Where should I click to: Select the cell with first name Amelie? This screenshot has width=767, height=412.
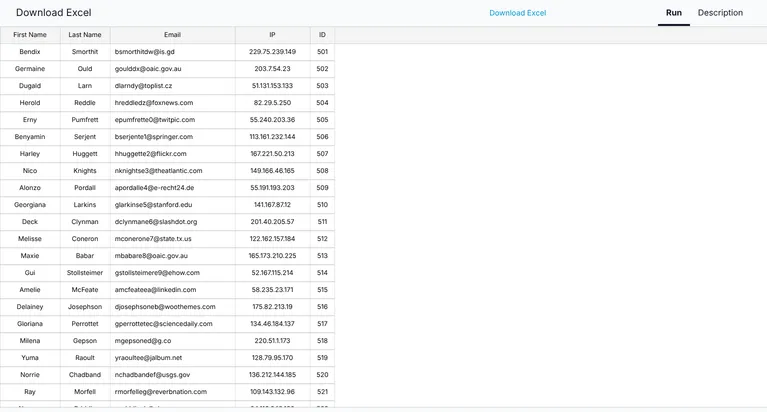pos(30,290)
